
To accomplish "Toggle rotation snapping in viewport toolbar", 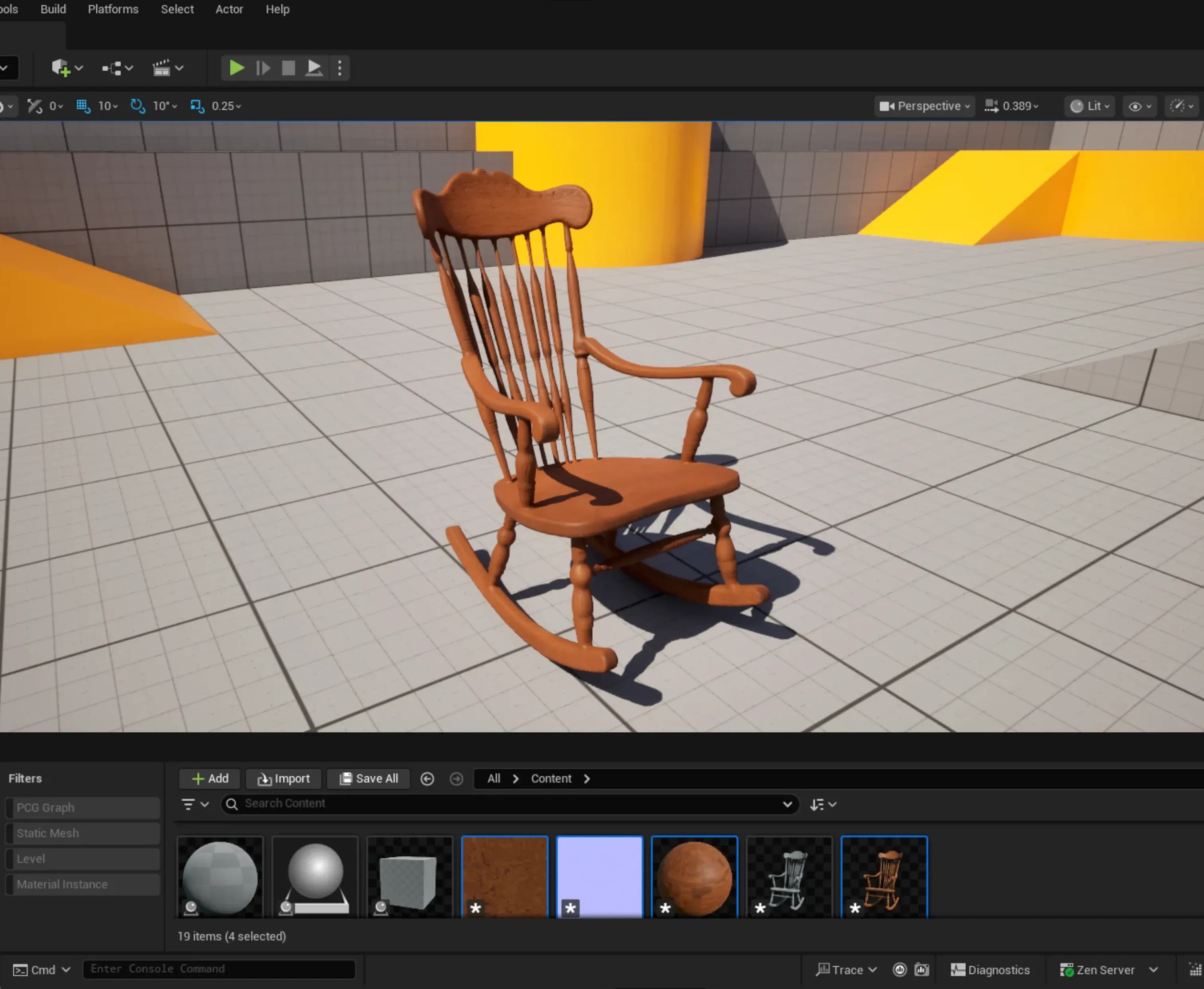I will tap(137, 106).
